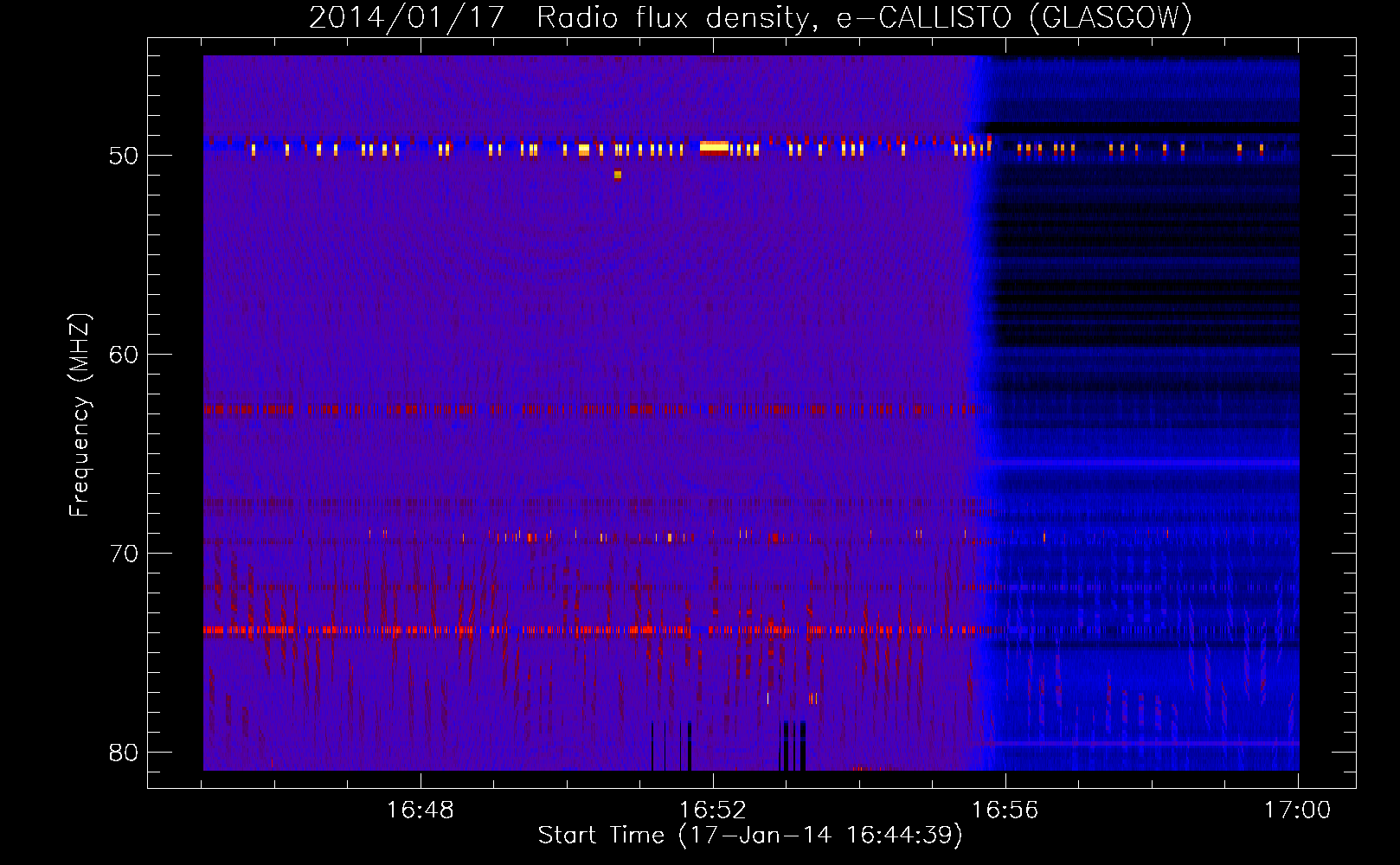Click the isolated orange dot below the 50 MHz band

click(618, 175)
